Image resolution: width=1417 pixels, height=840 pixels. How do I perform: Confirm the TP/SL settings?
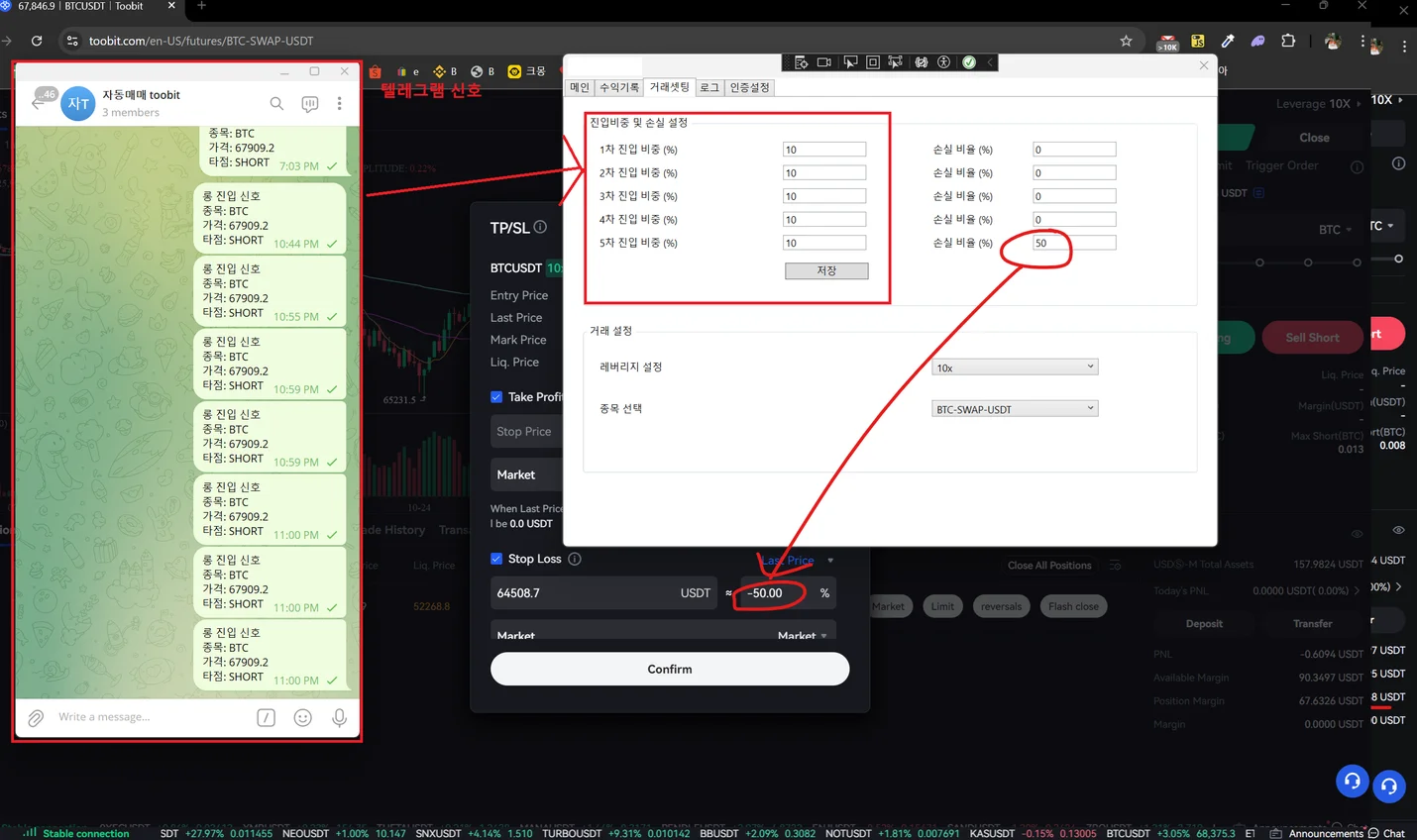(670, 669)
